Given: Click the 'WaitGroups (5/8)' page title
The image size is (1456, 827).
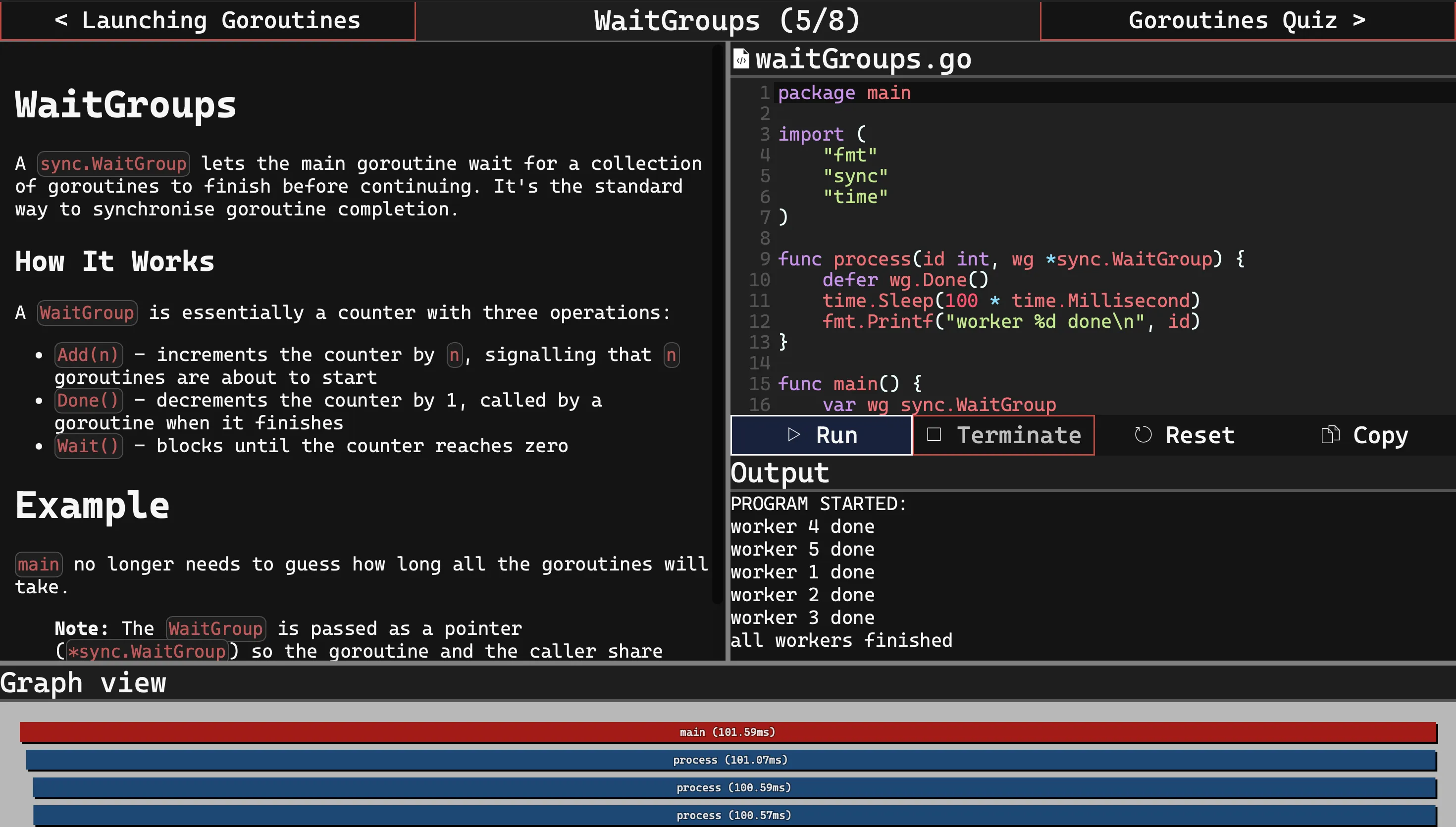Looking at the screenshot, I should pyautogui.click(x=728, y=20).
